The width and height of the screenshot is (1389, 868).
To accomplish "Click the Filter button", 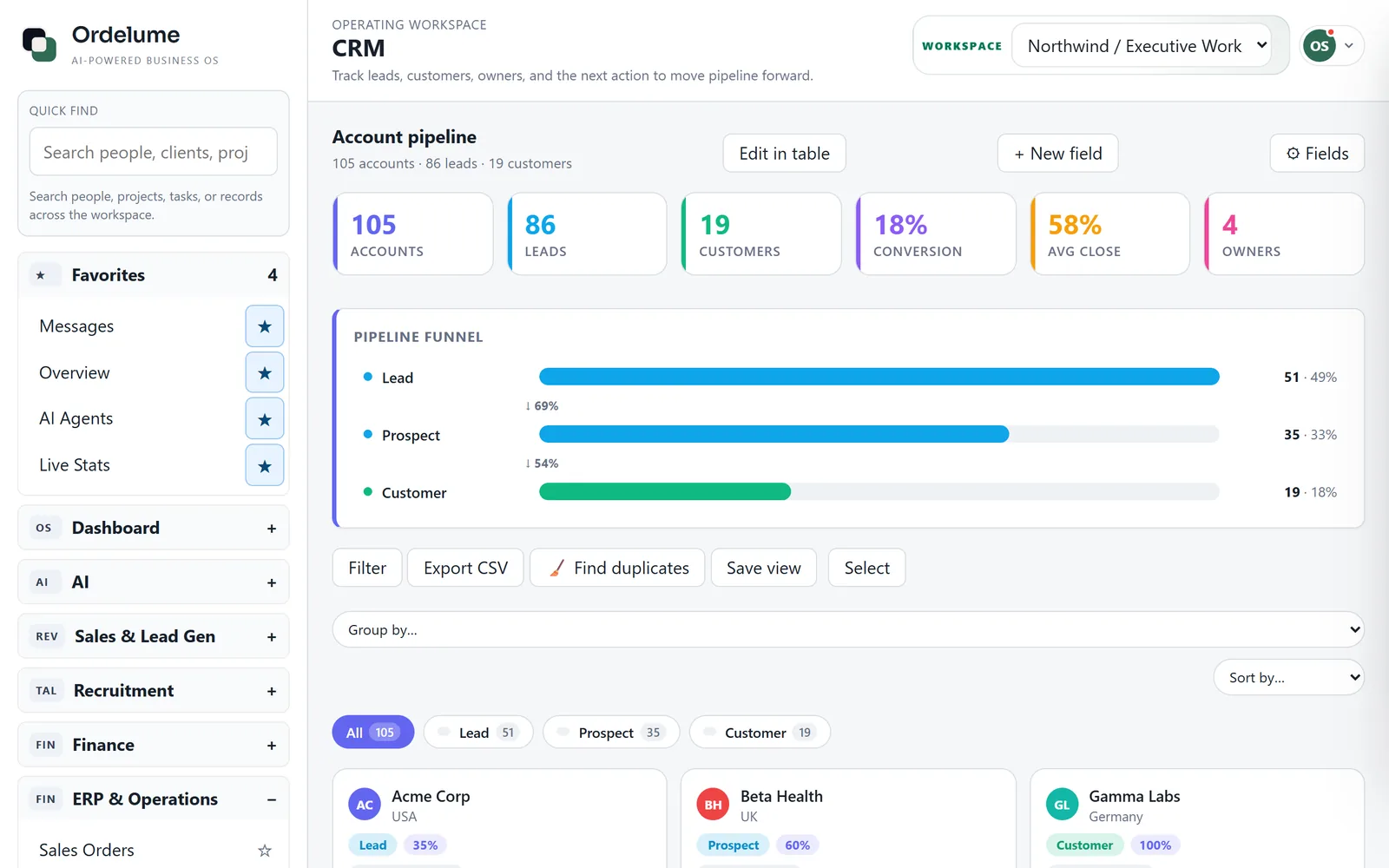I will pos(367,568).
